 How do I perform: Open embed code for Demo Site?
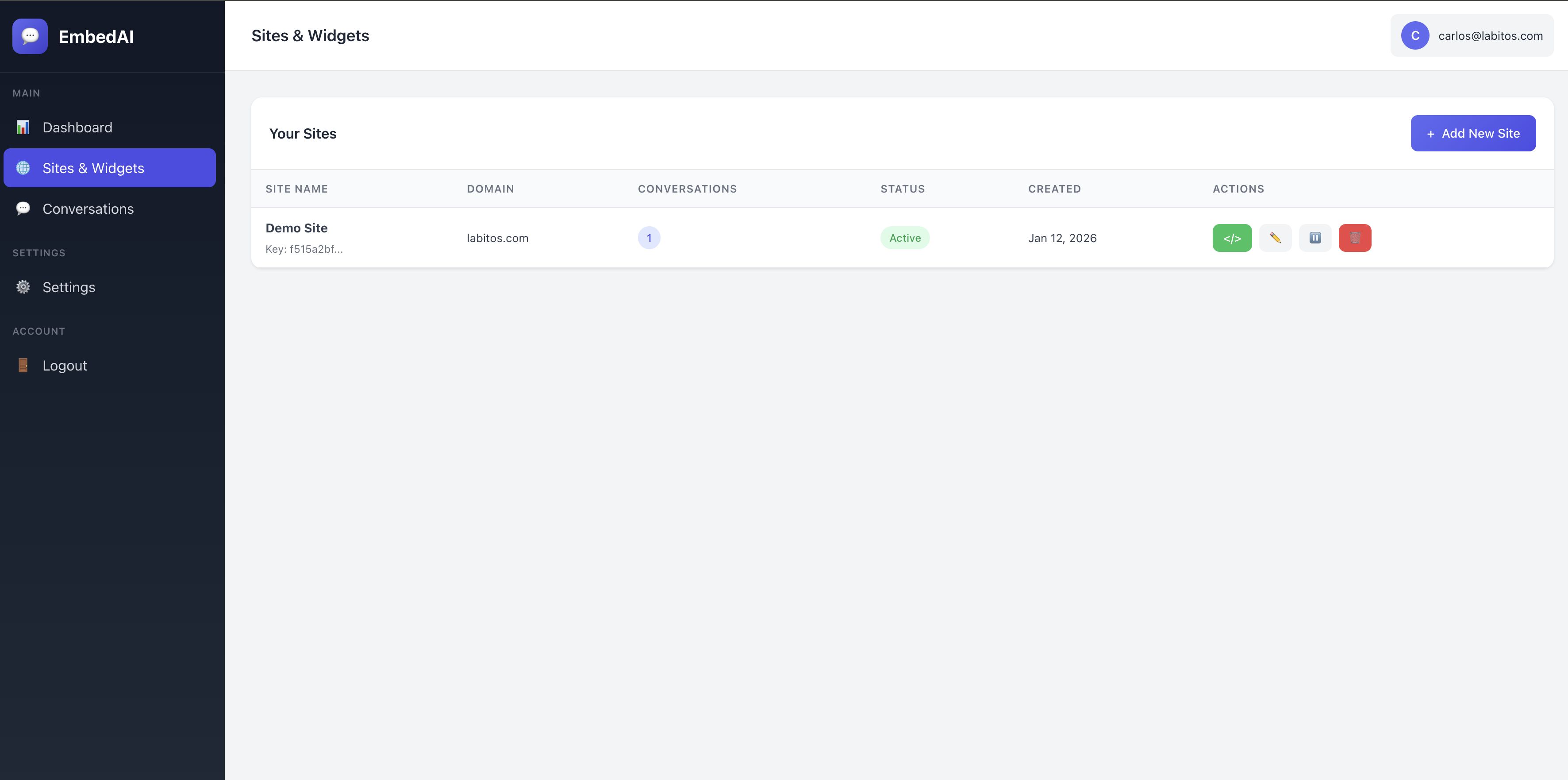(1231, 238)
